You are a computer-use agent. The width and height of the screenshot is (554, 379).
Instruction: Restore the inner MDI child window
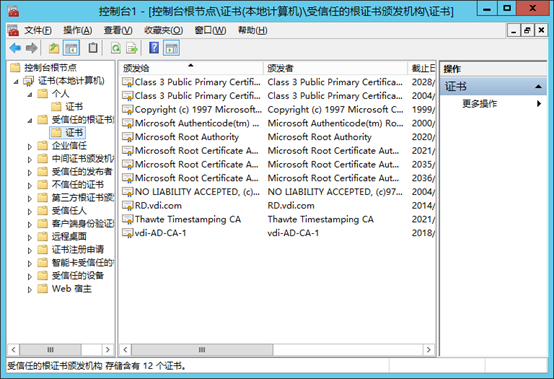pos(527,30)
